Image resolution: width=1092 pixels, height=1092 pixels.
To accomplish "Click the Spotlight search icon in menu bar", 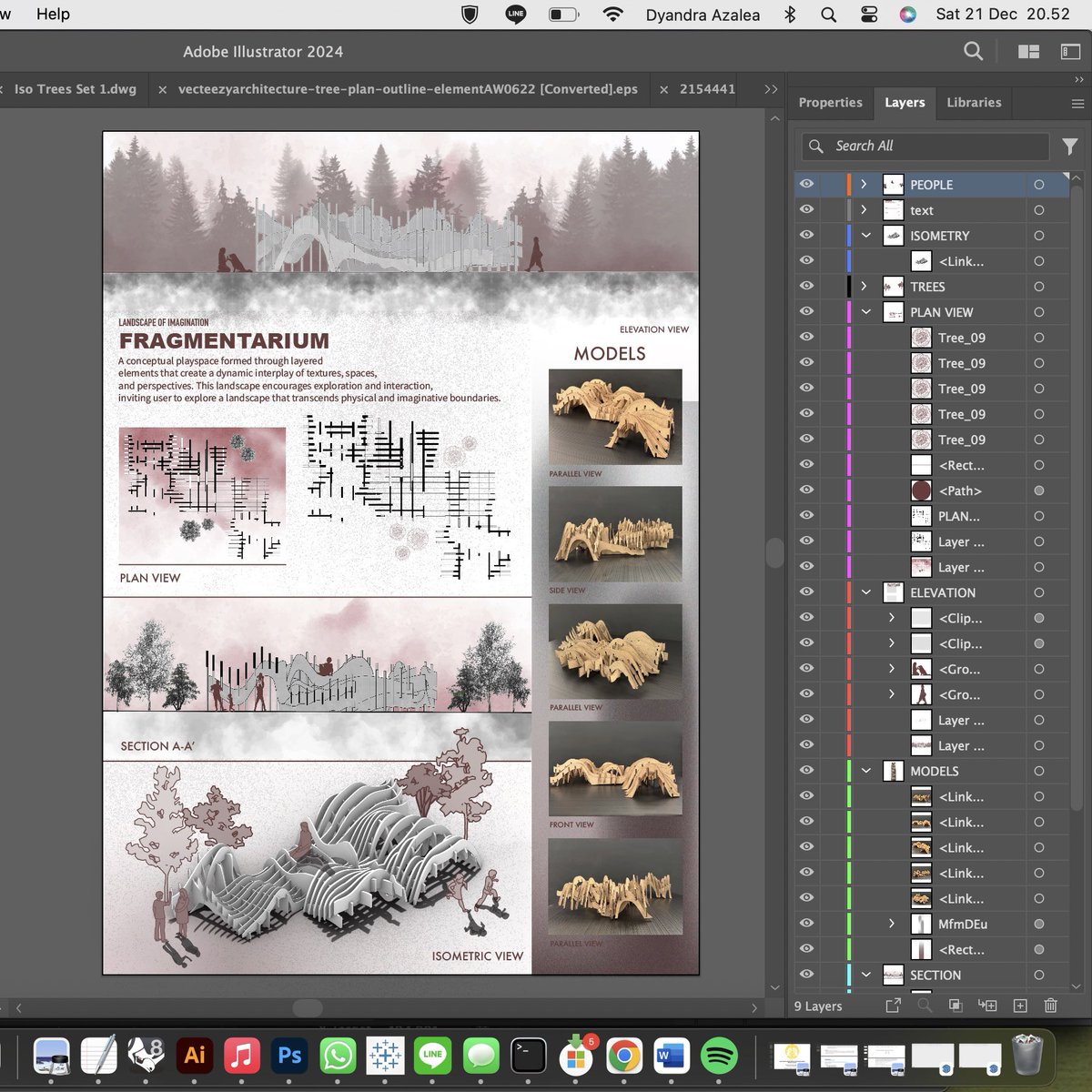I will pyautogui.click(x=828, y=15).
